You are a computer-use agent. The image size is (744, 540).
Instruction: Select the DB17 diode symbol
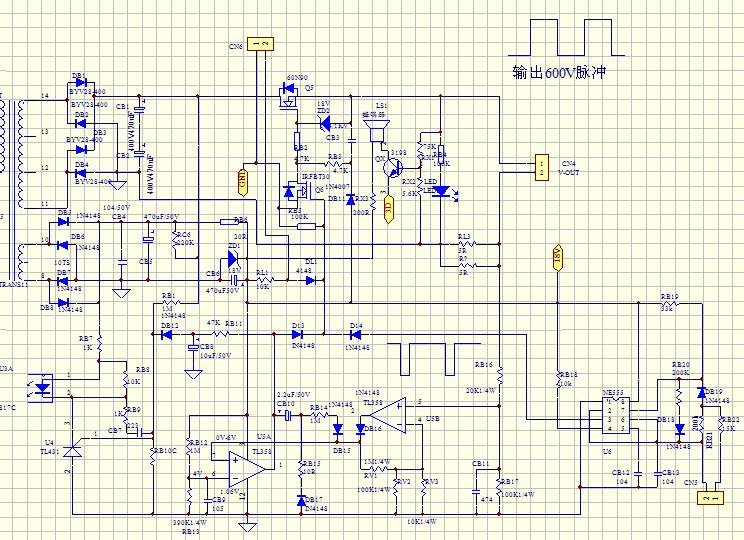(x=301, y=501)
